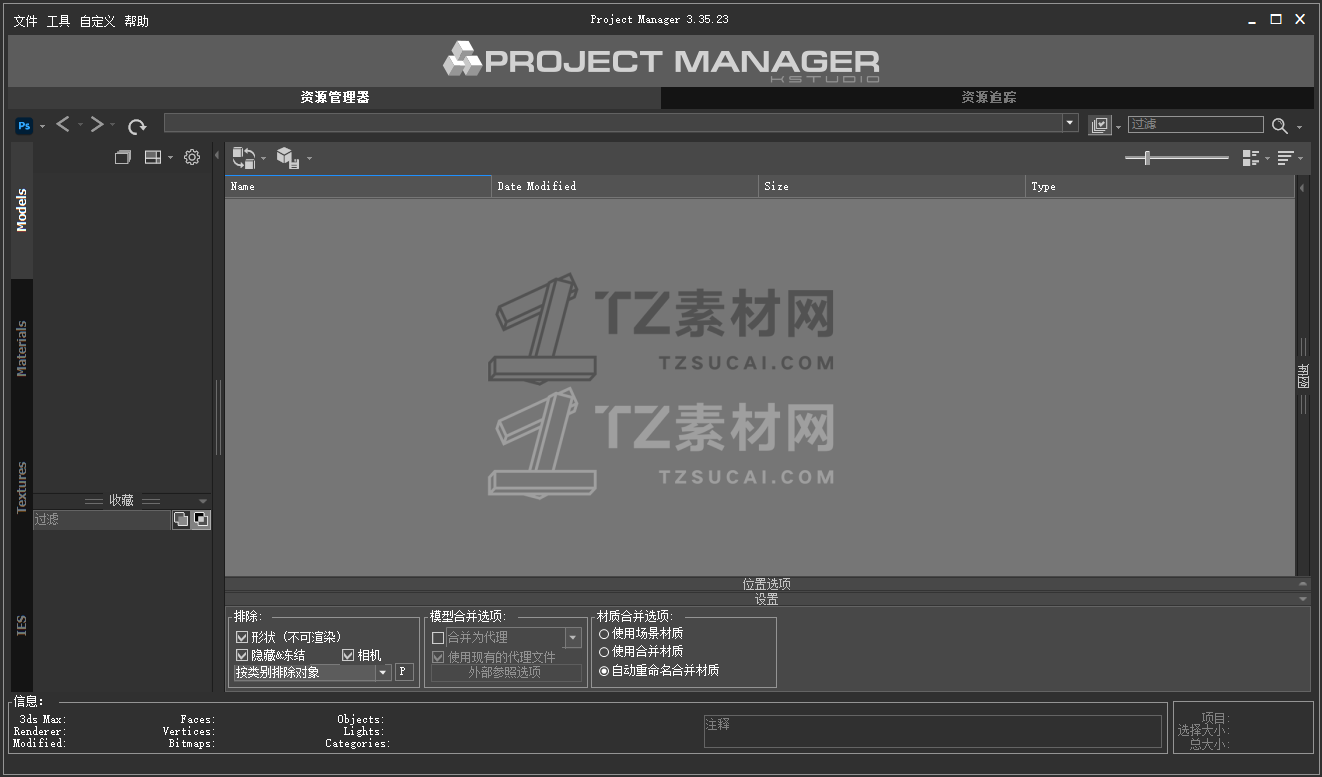
Task: Expand the 位置选项 section
Action: (766, 584)
